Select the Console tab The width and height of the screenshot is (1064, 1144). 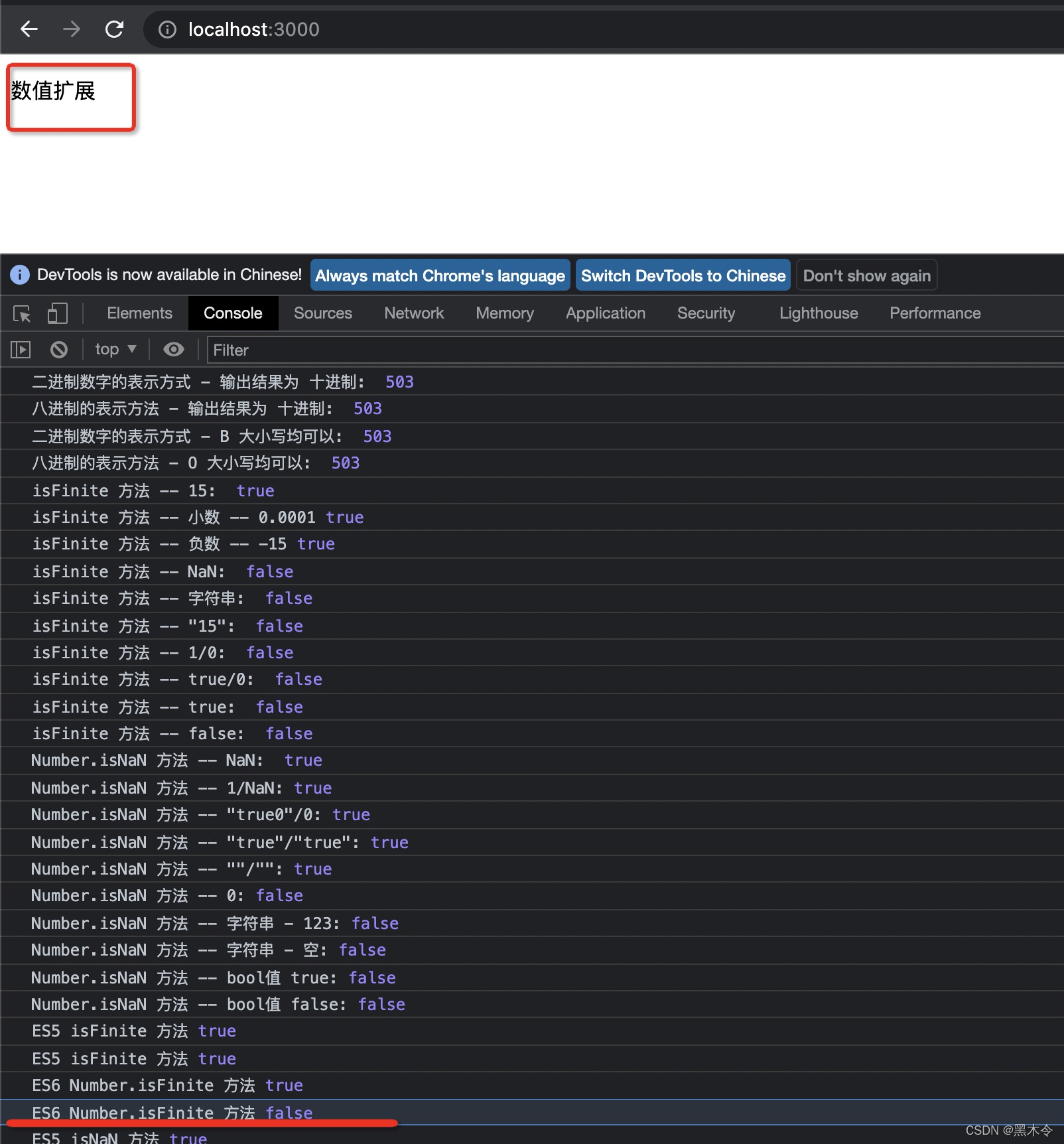233,313
